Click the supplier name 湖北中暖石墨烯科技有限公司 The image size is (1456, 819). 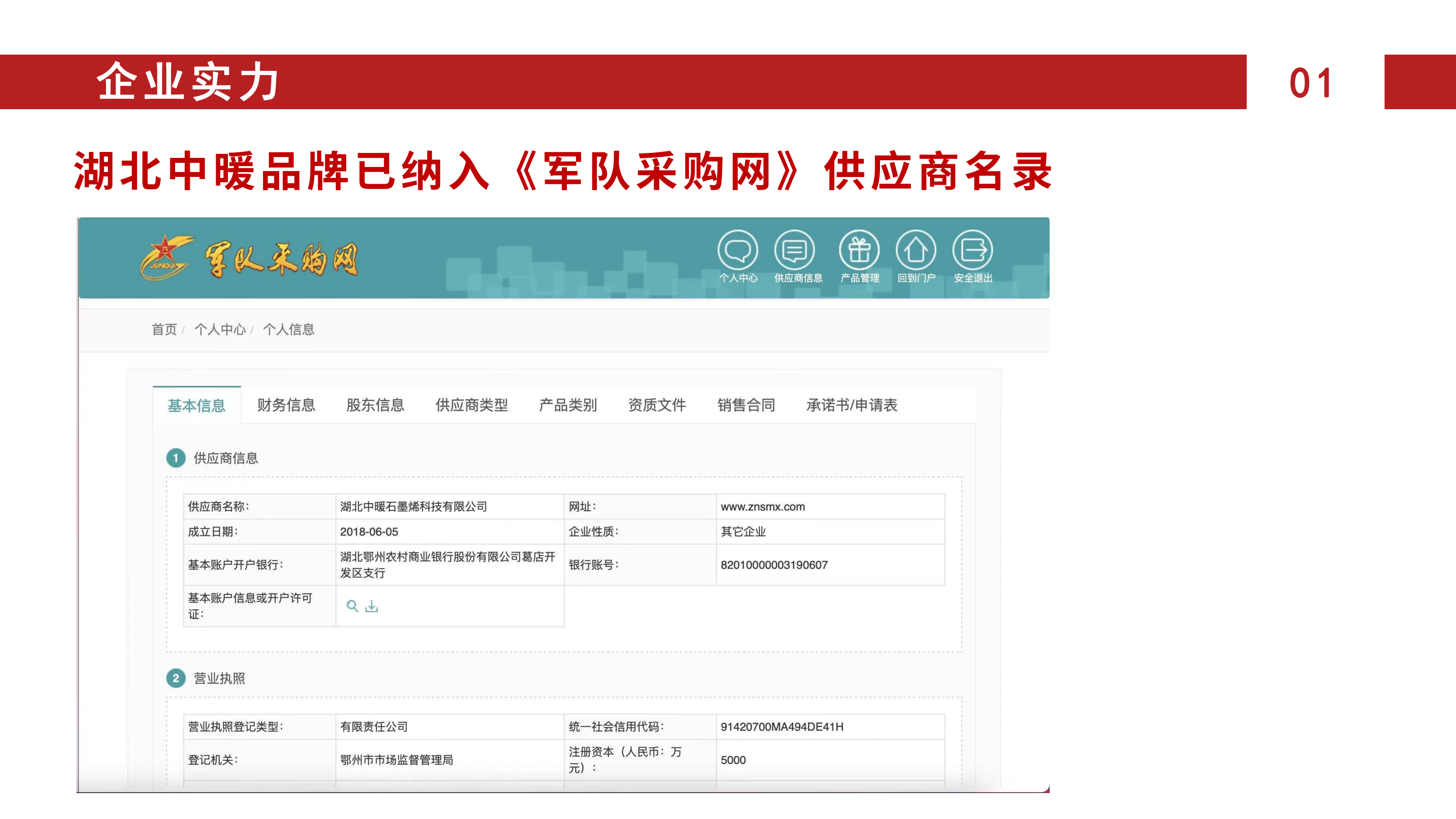[x=413, y=506]
